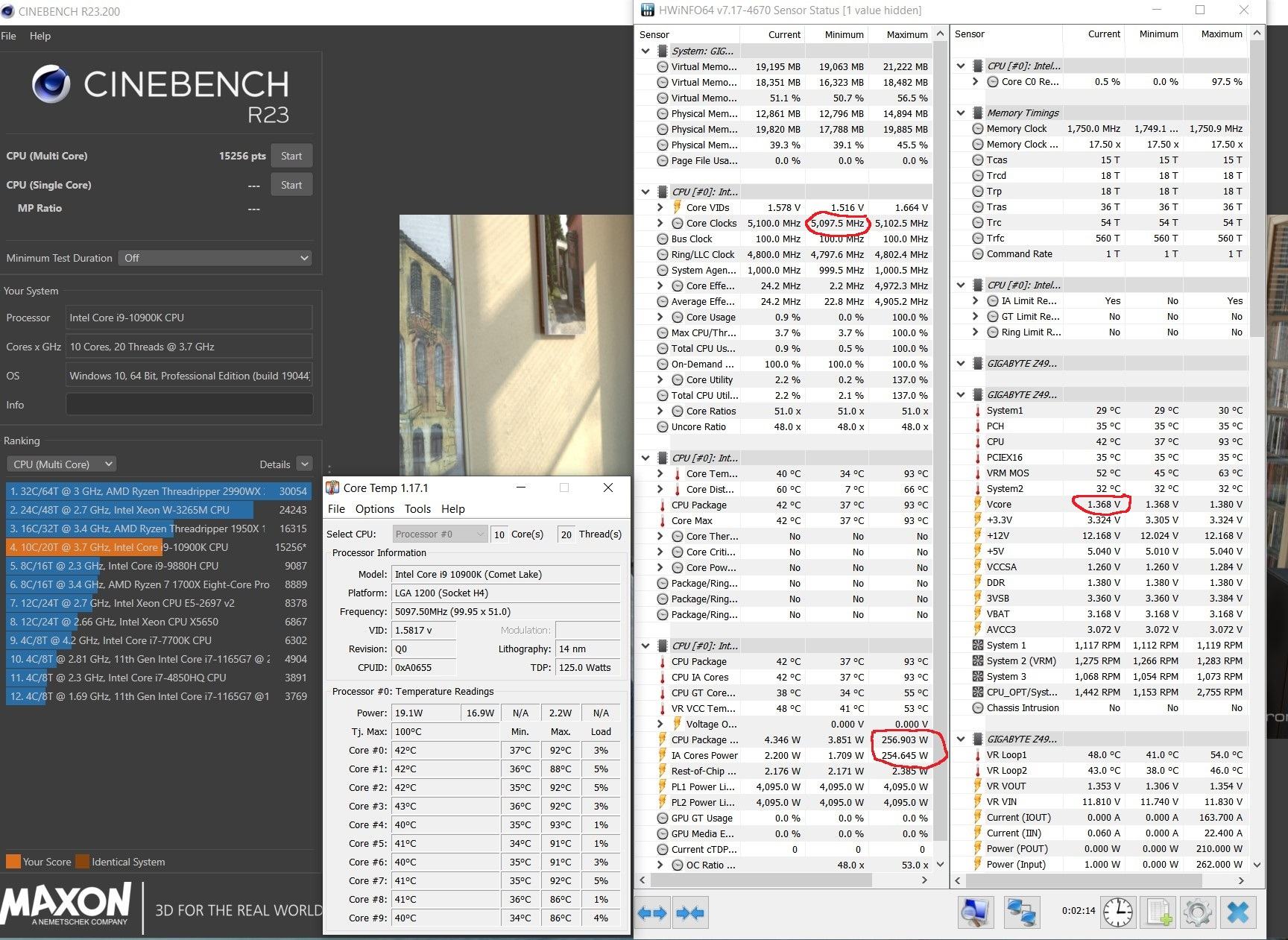Image resolution: width=1288 pixels, height=940 pixels.
Task: Start logging with HWiNFO sheet-plus icon
Action: 1159,912
